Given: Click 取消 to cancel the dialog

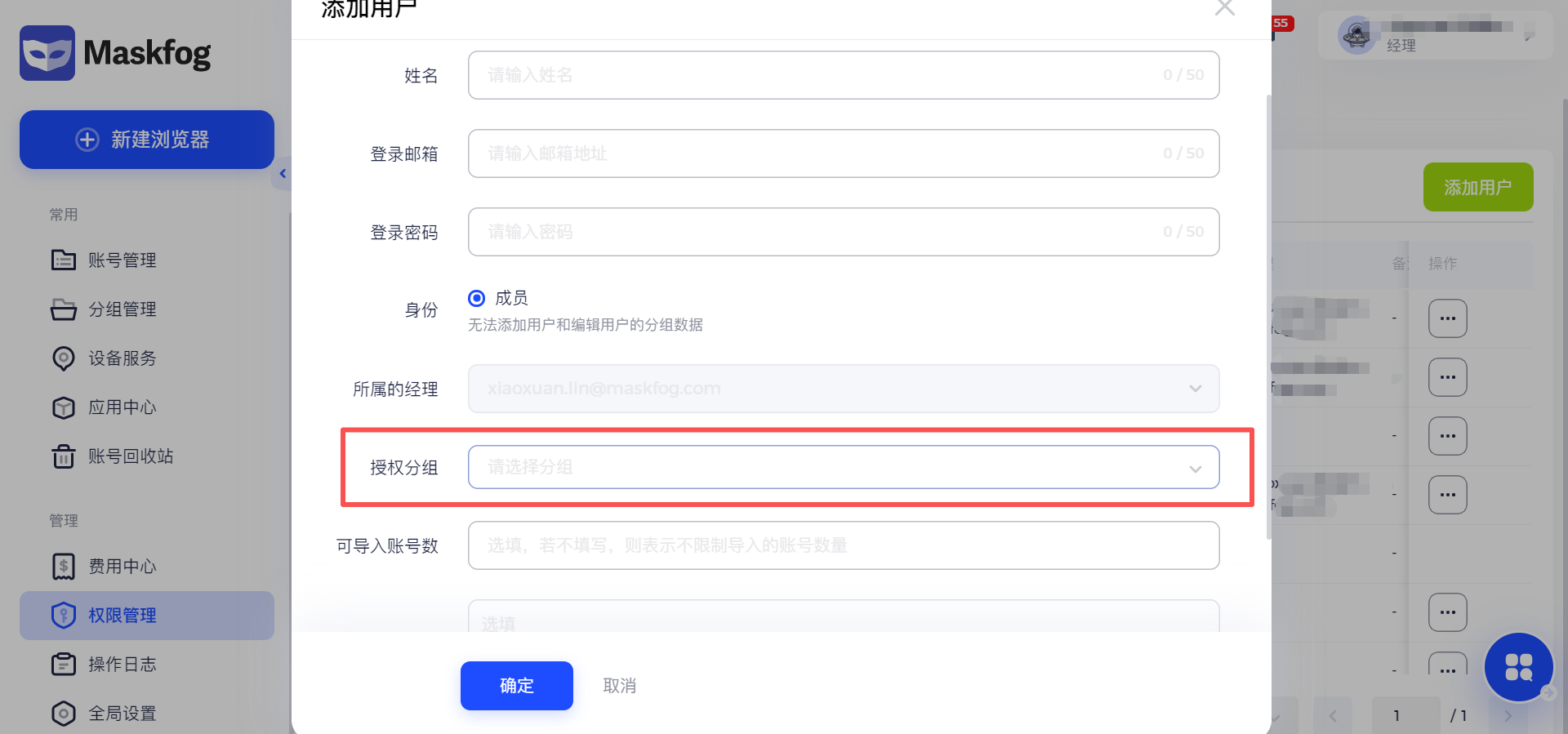Looking at the screenshot, I should click(620, 686).
